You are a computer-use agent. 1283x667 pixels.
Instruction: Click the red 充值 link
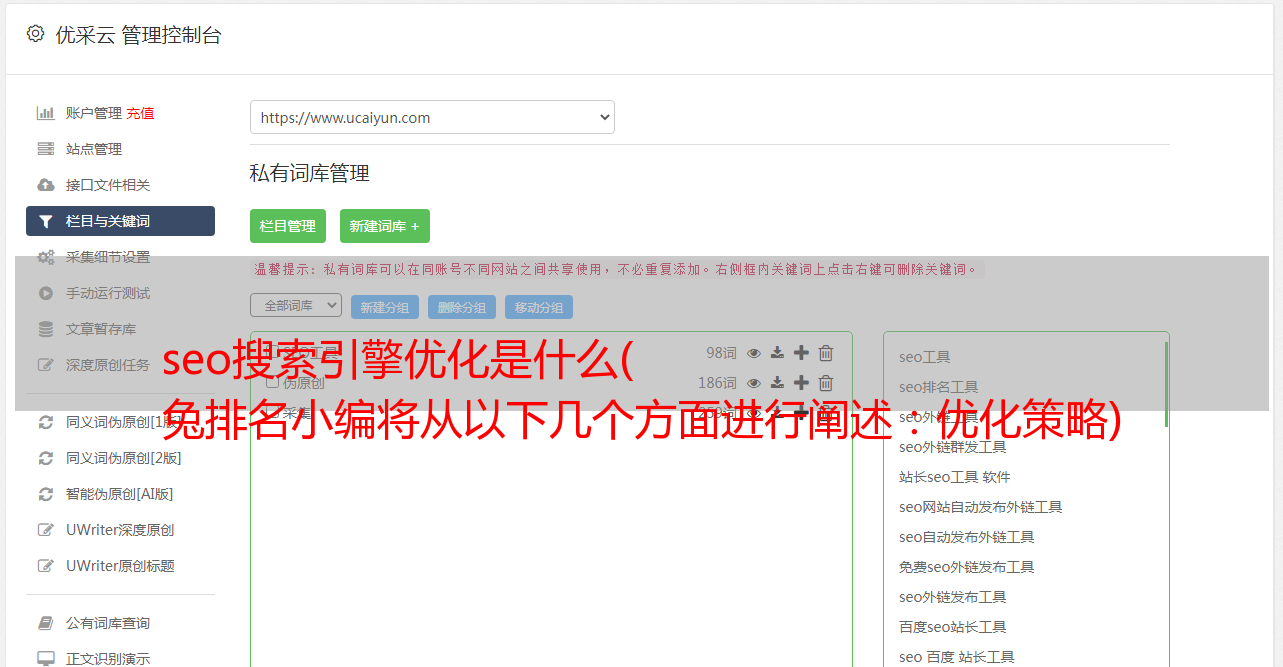pyautogui.click(x=140, y=113)
